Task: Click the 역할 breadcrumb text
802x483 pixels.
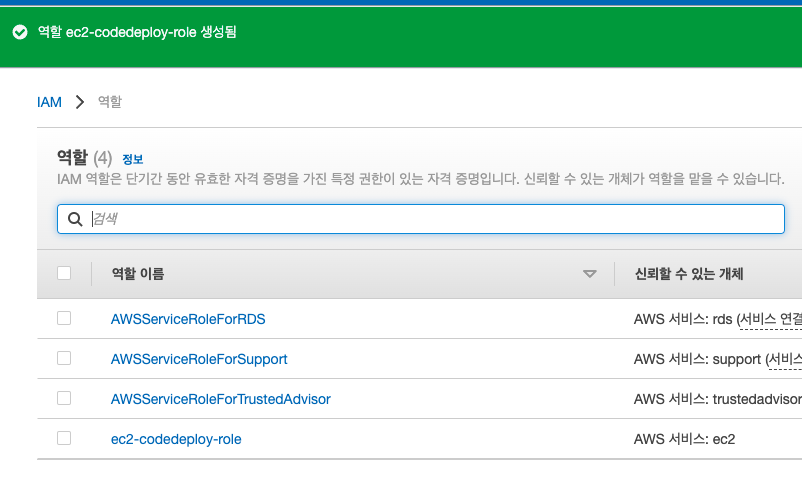Action: pos(110,102)
